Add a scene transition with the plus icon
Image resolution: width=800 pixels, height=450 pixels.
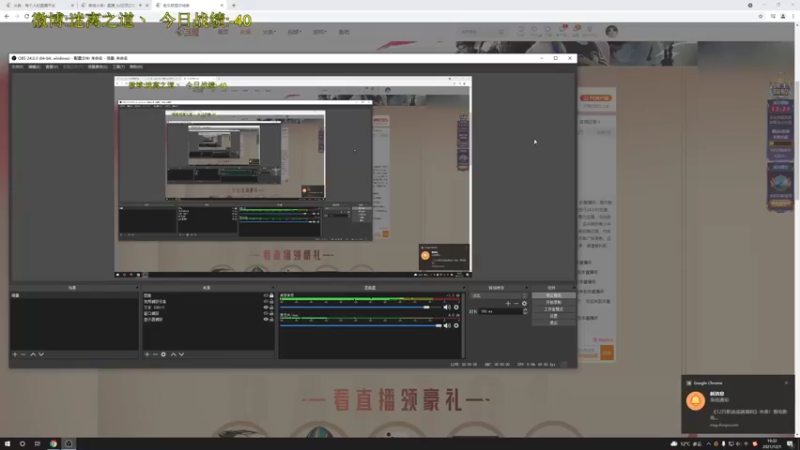tap(508, 304)
